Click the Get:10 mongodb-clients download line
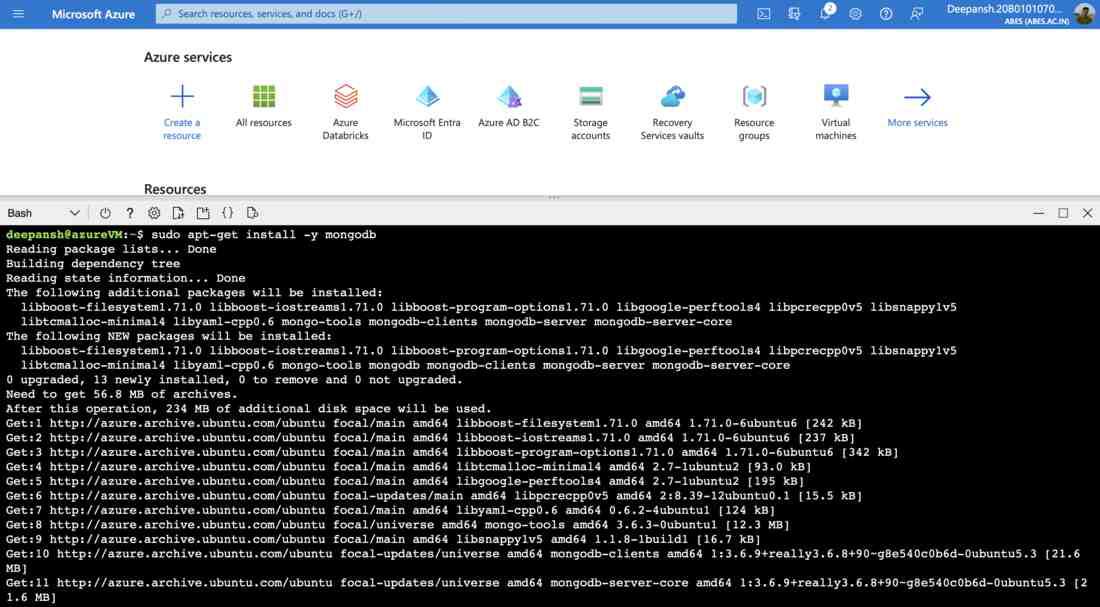 click(x=543, y=561)
